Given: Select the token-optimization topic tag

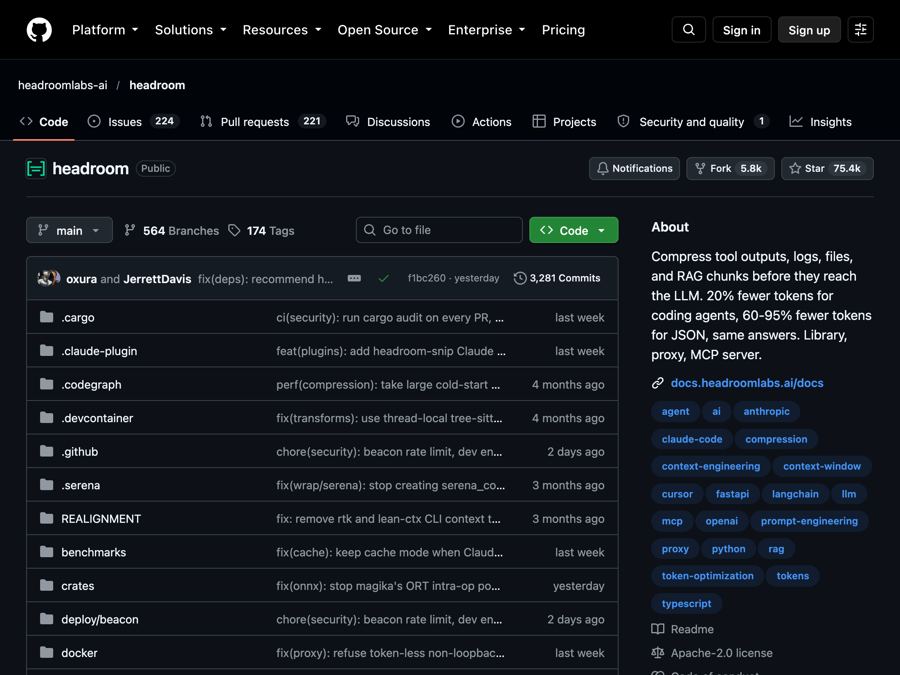Looking at the screenshot, I should [x=707, y=576].
